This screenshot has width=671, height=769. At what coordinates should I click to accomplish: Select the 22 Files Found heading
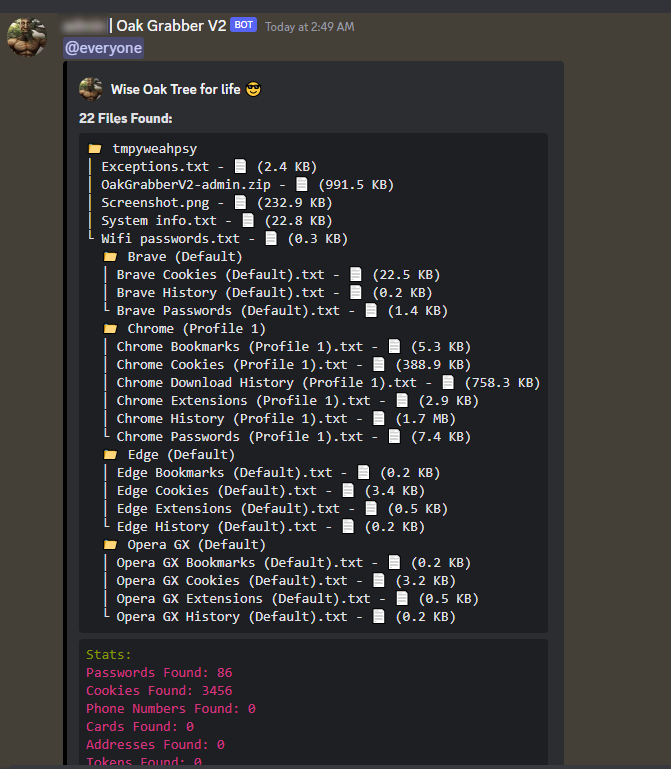[126, 118]
